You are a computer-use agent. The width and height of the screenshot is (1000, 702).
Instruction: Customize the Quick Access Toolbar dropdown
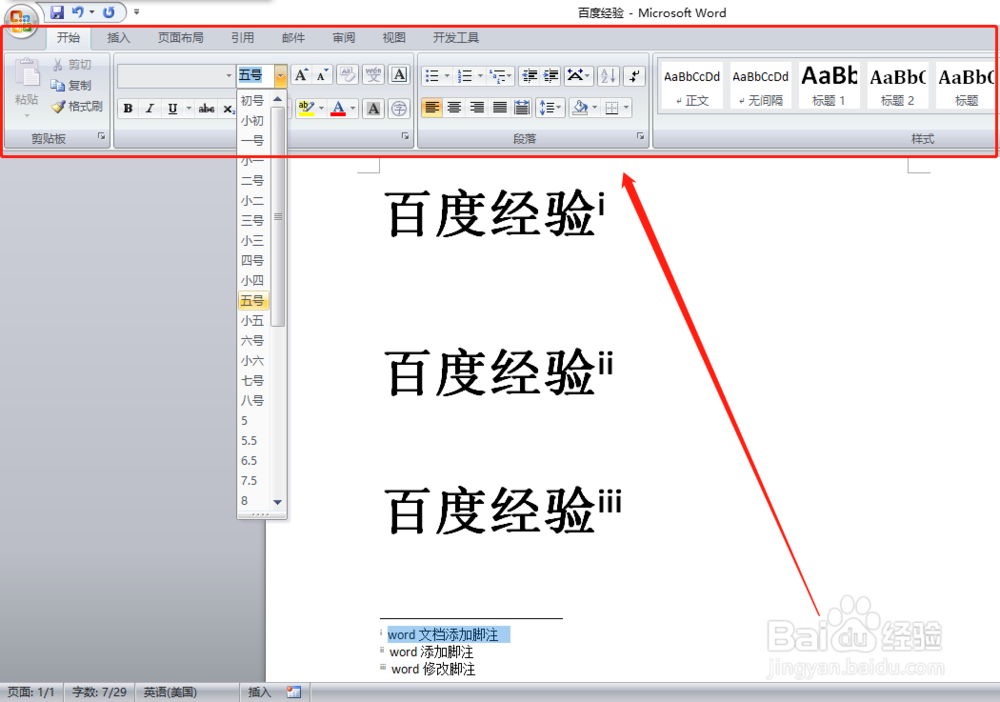pos(136,12)
